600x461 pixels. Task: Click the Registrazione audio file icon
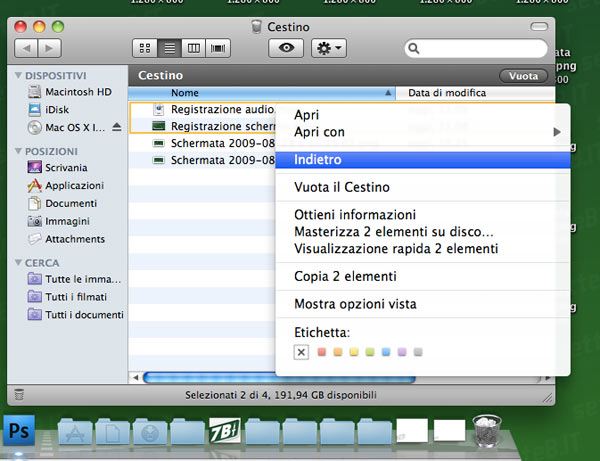tap(159, 109)
